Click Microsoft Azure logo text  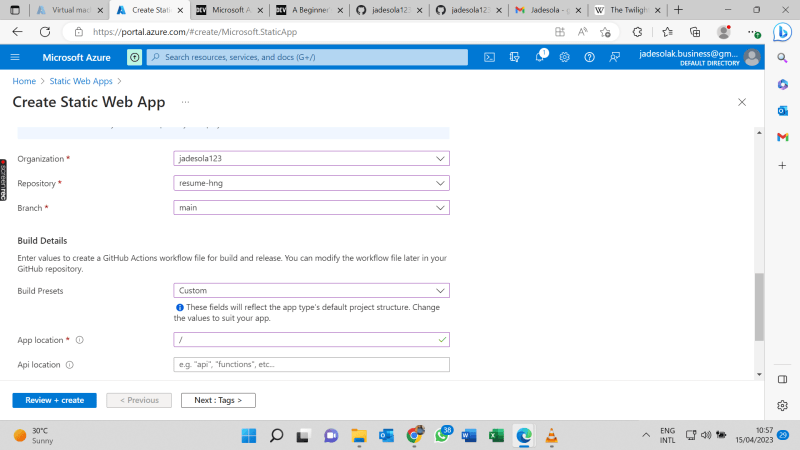coord(77,58)
